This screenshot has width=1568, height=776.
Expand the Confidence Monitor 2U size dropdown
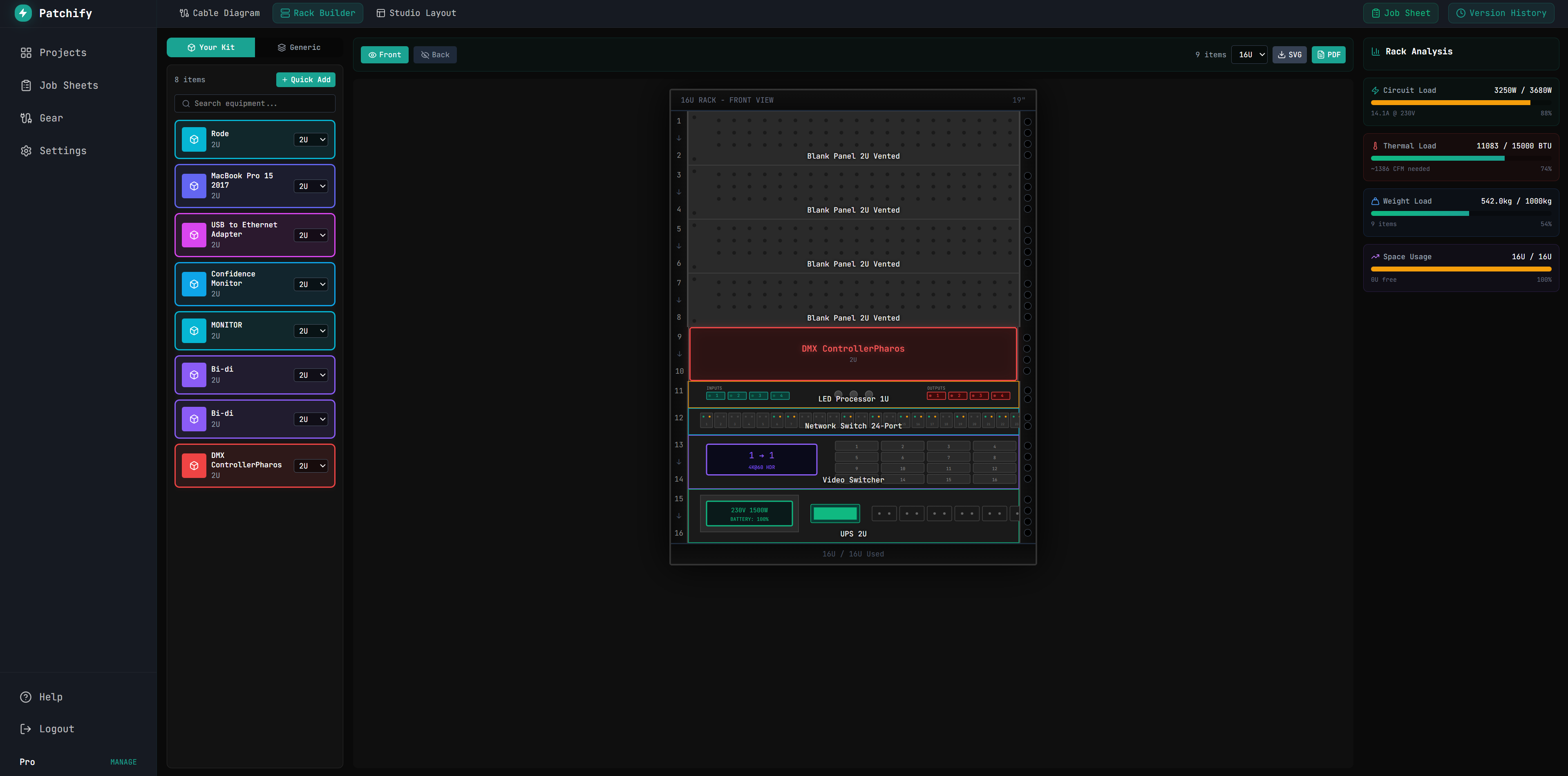tap(311, 285)
